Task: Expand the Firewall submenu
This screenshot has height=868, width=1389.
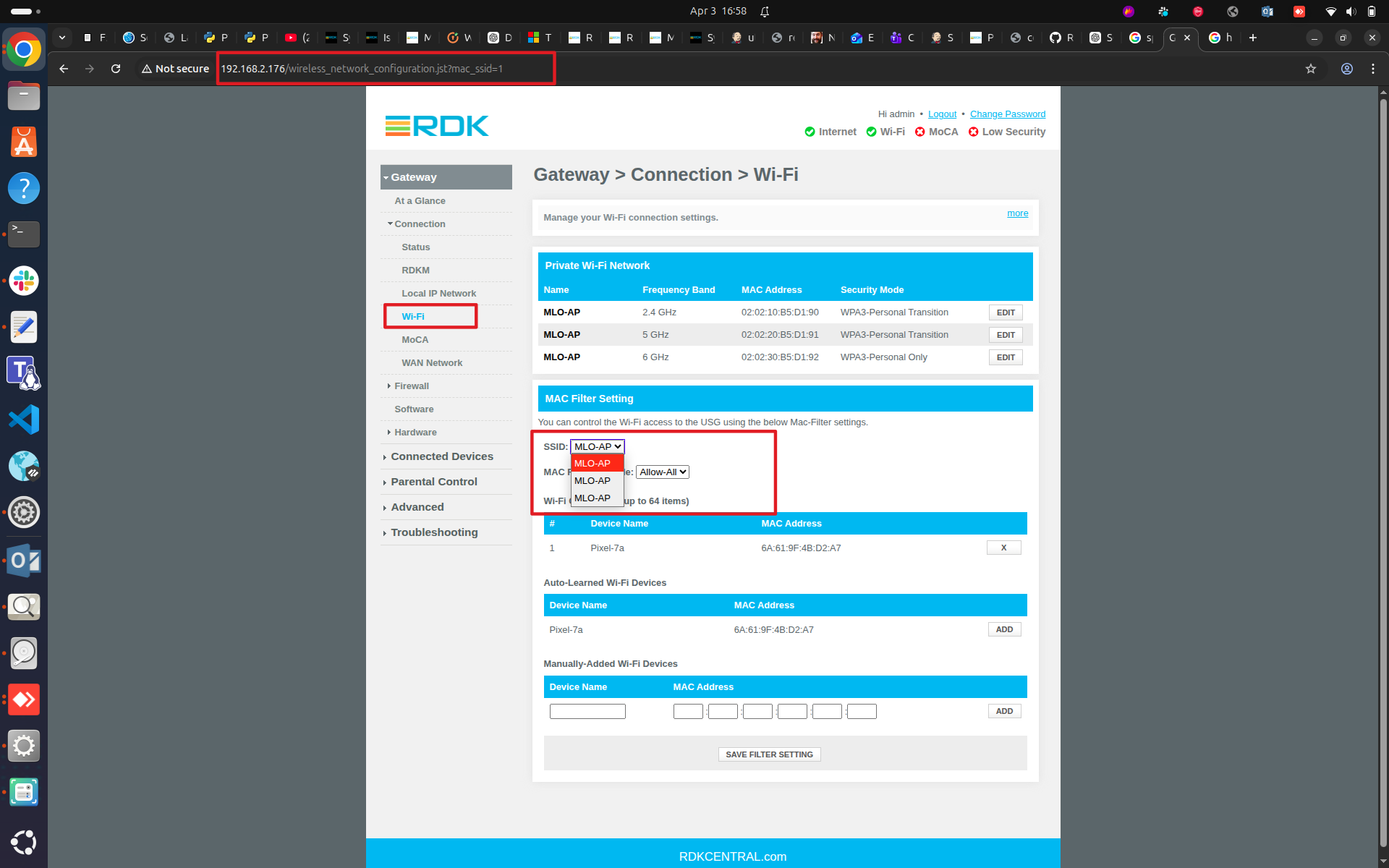Action: click(411, 386)
